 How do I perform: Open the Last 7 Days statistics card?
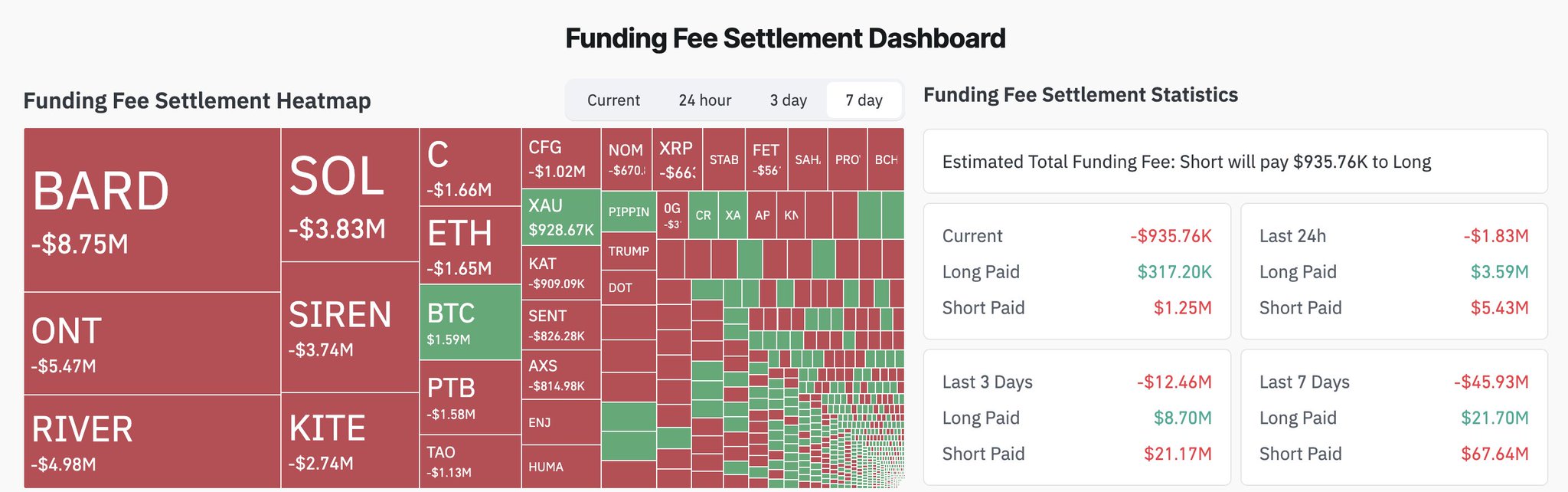[x=1393, y=418]
